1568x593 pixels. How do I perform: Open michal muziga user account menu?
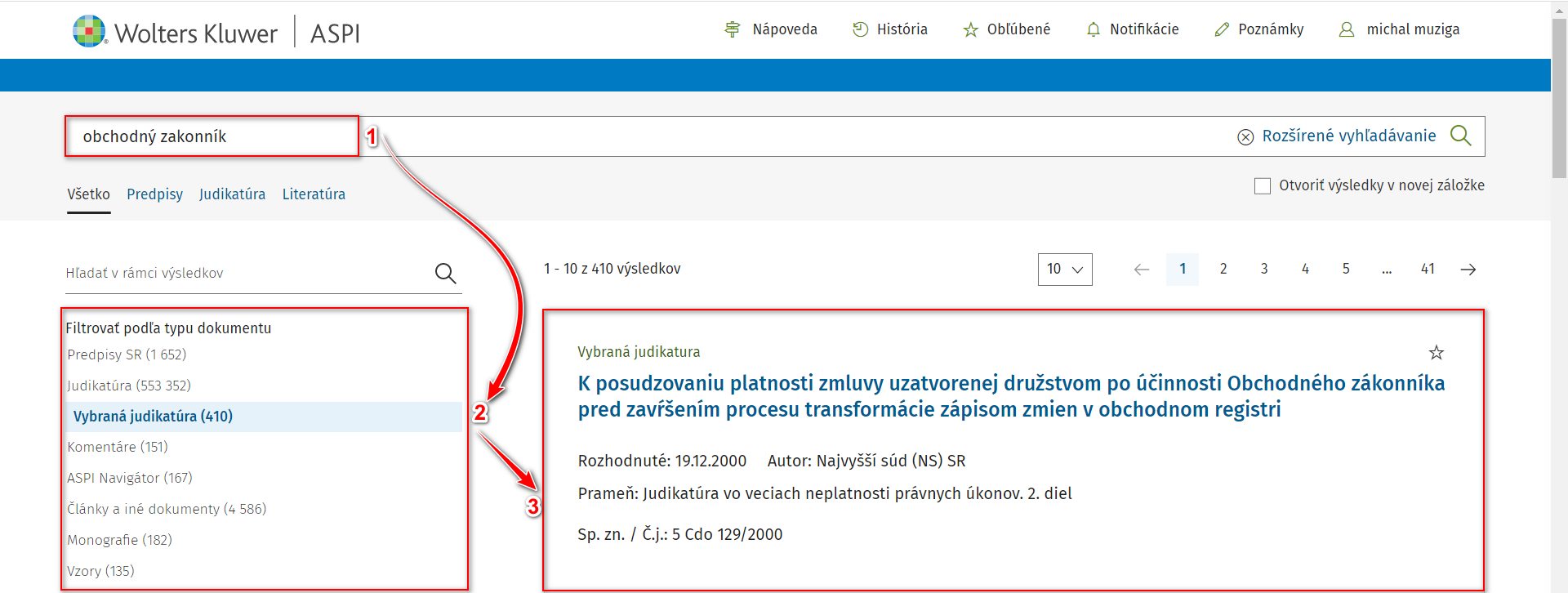1399,29
